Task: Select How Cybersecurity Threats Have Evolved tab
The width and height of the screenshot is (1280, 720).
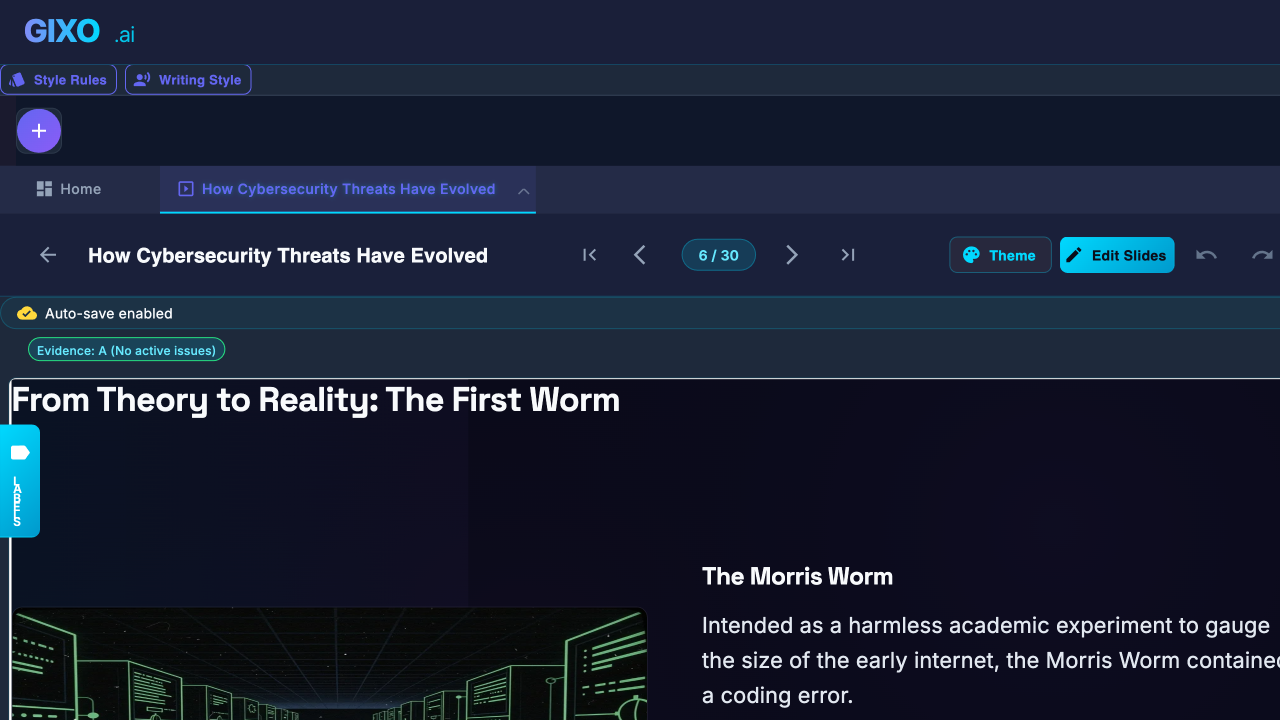Action: [x=337, y=189]
